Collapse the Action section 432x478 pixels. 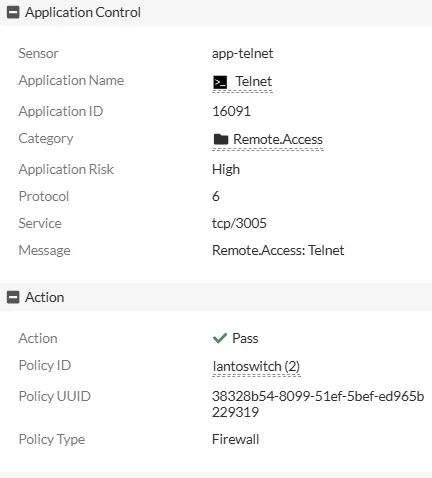pos(13,297)
